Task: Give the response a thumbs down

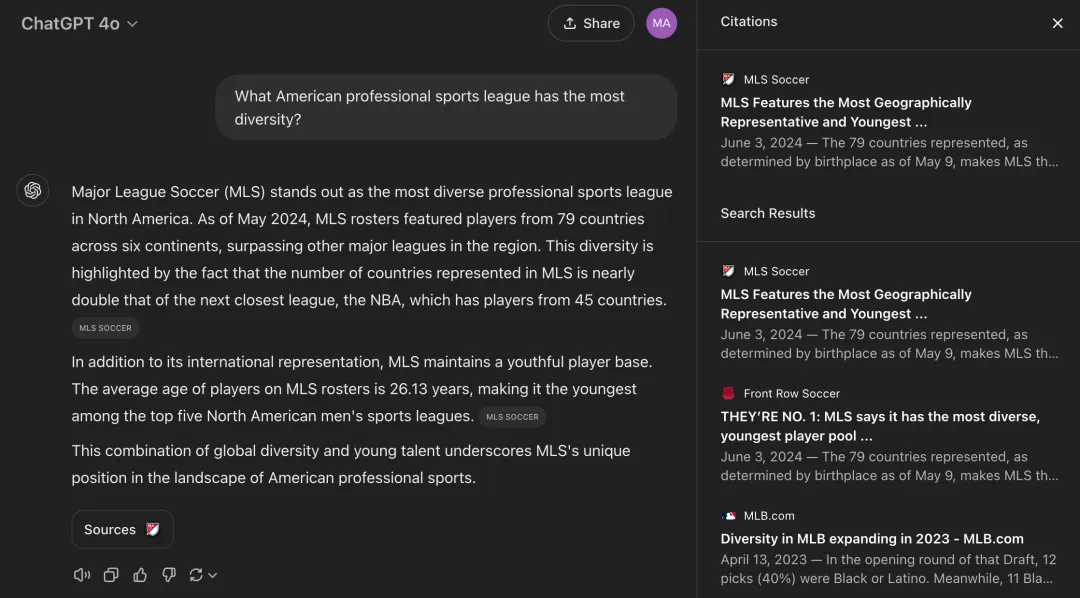Action: 169,575
